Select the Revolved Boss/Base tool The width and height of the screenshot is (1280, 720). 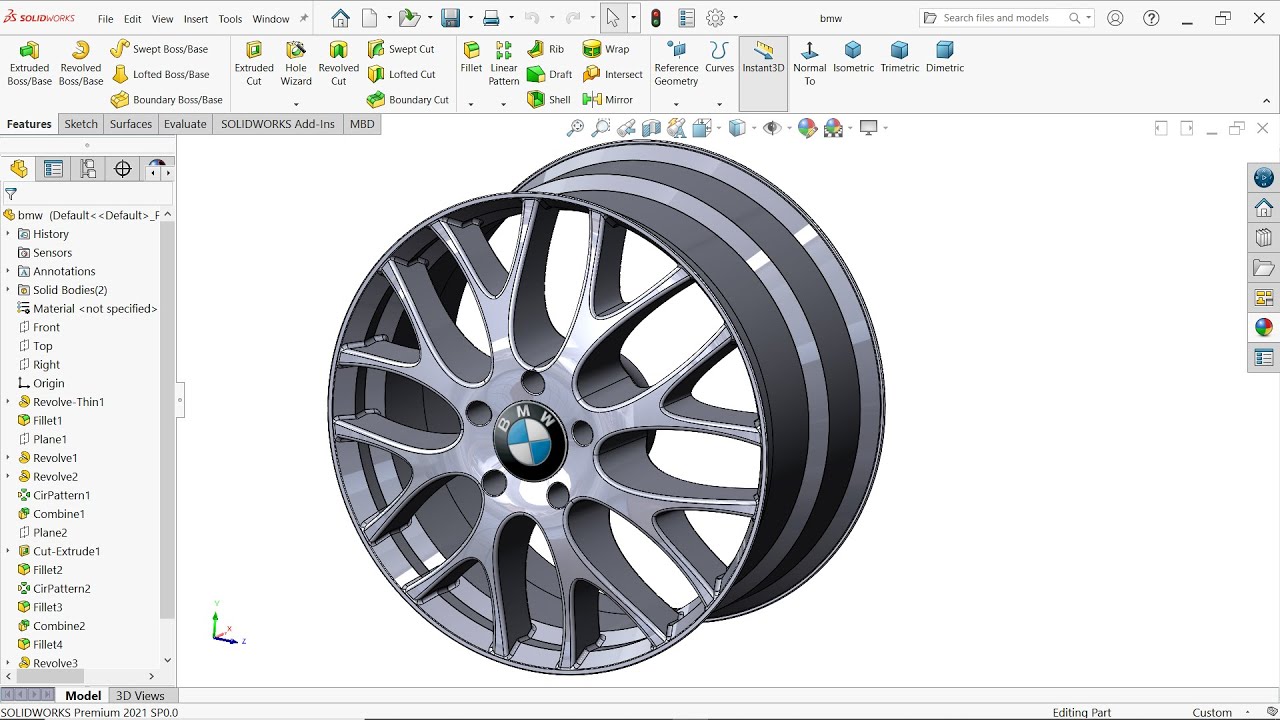coord(81,64)
